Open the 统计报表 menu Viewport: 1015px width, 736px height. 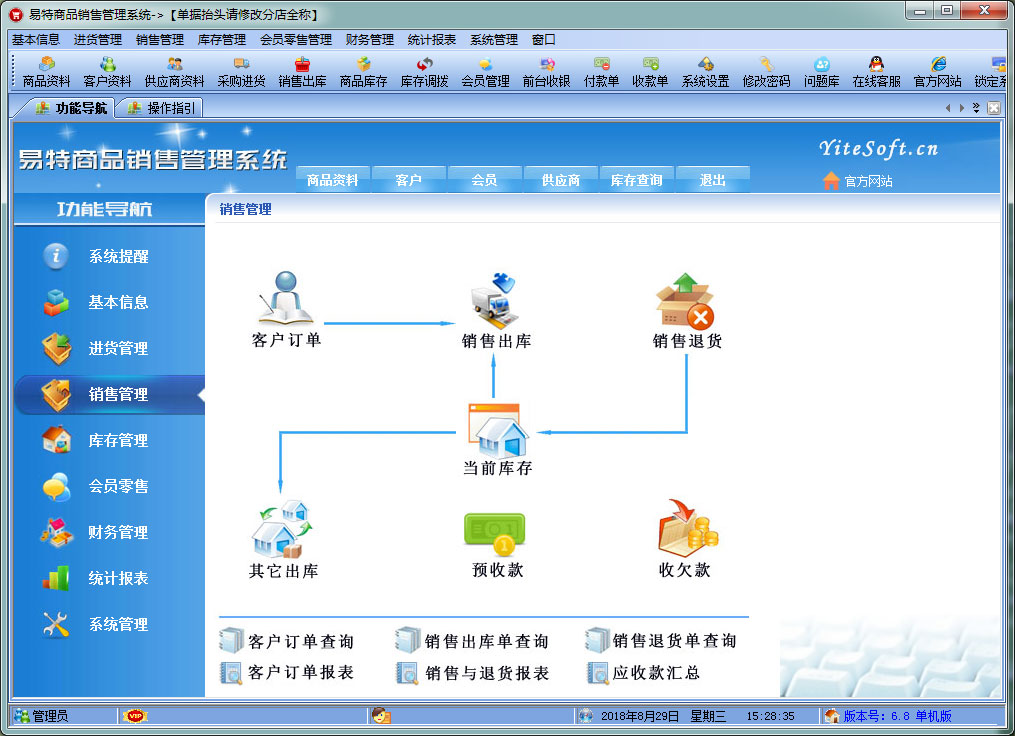(x=432, y=39)
